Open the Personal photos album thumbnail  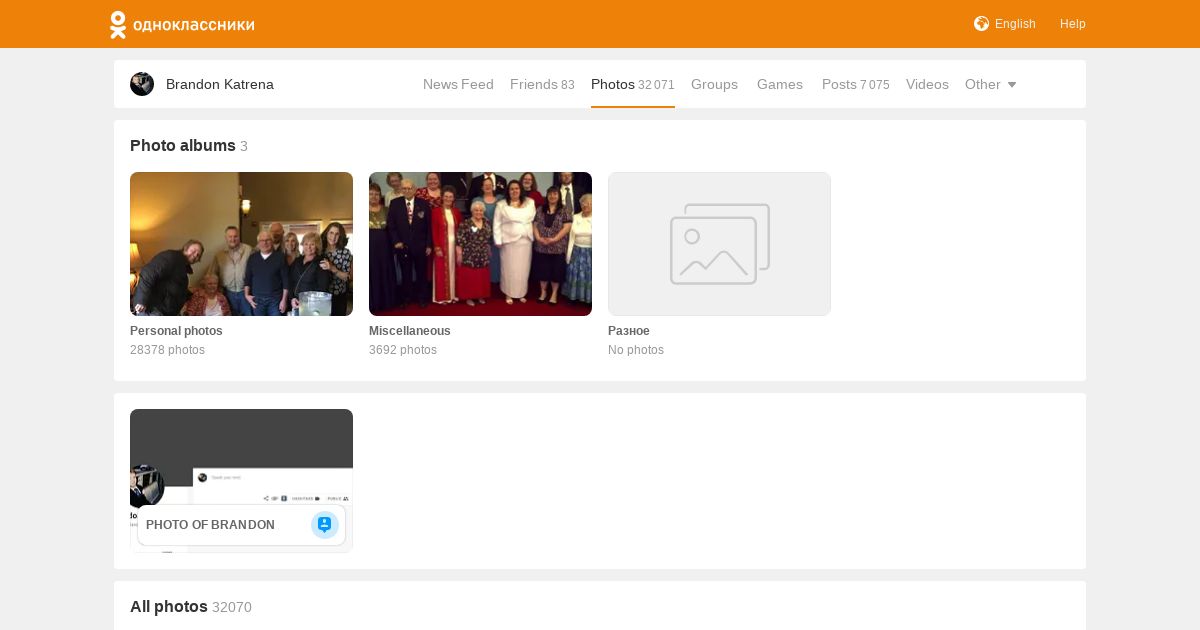241,244
